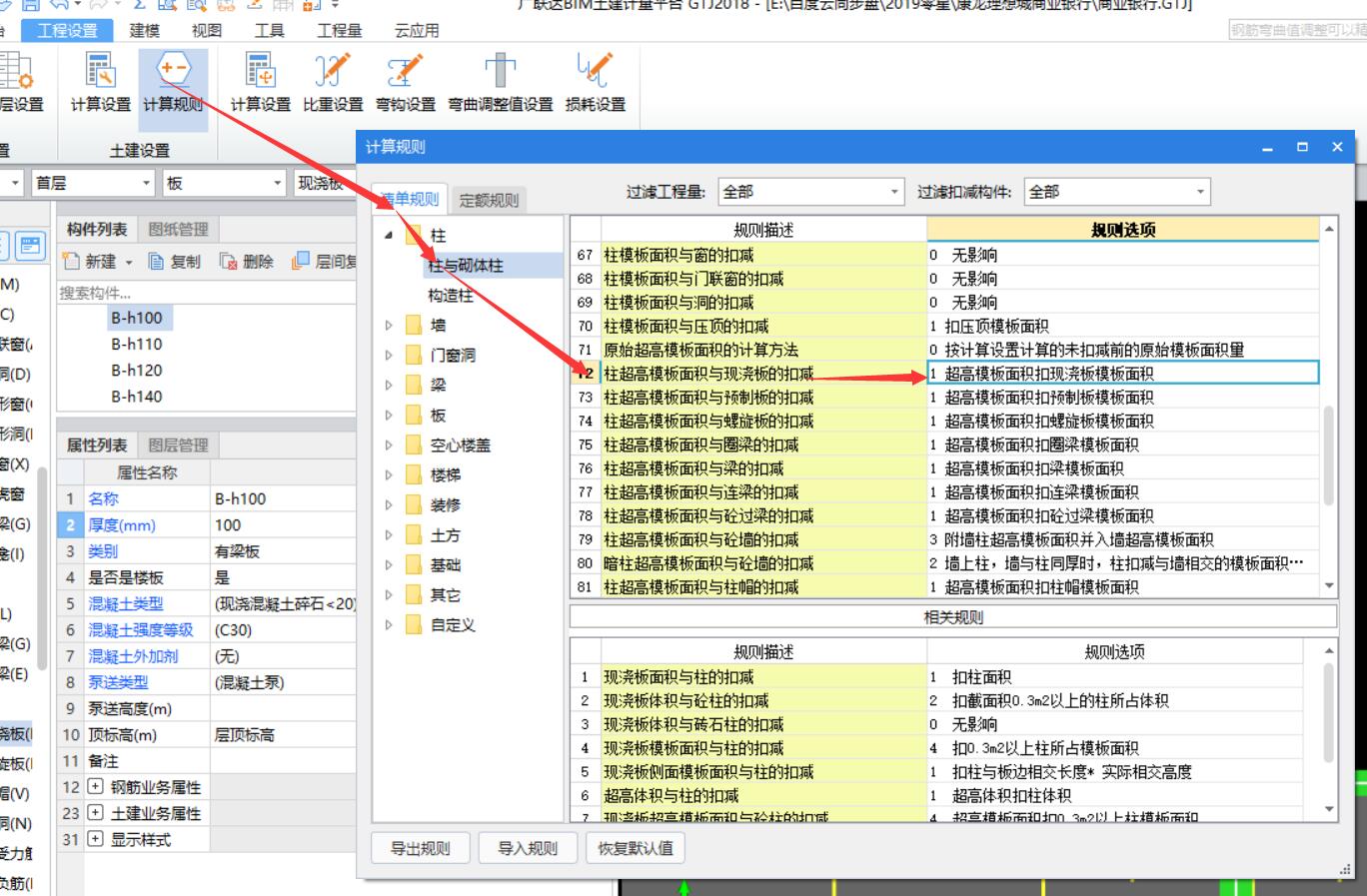Click 搜索构件 search field
Image resolution: width=1367 pixels, height=896 pixels.
coord(207,293)
